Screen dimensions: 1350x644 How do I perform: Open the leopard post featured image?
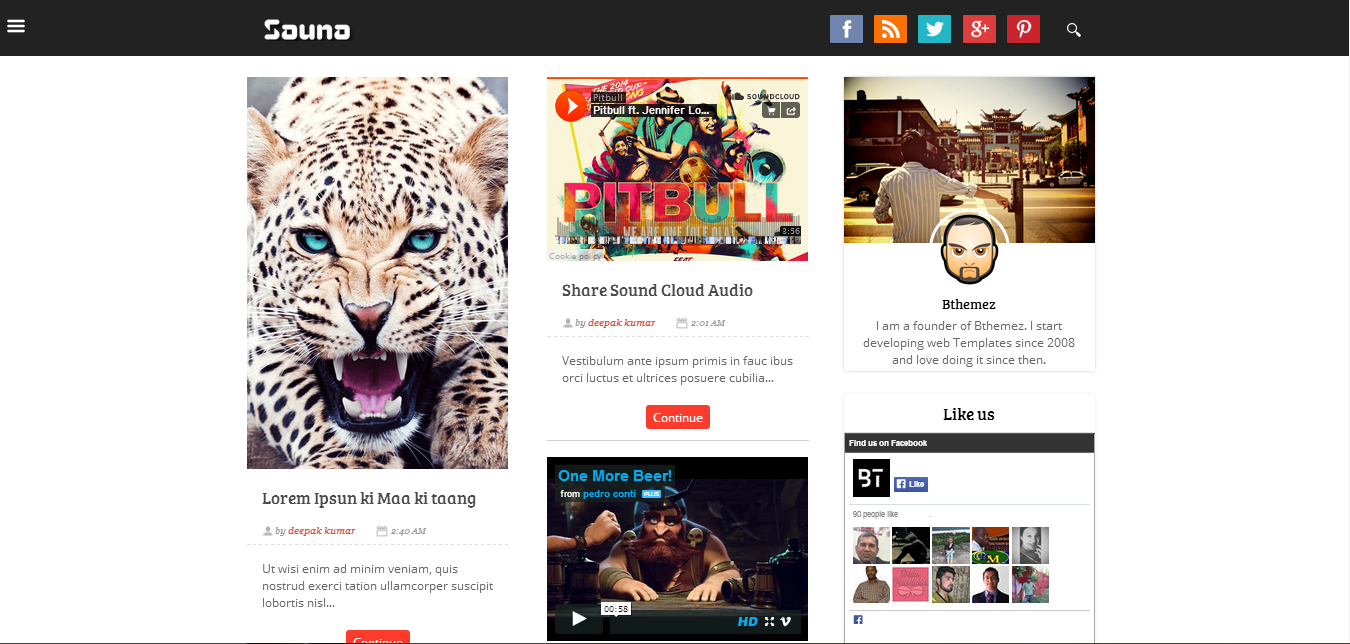pos(377,273)
